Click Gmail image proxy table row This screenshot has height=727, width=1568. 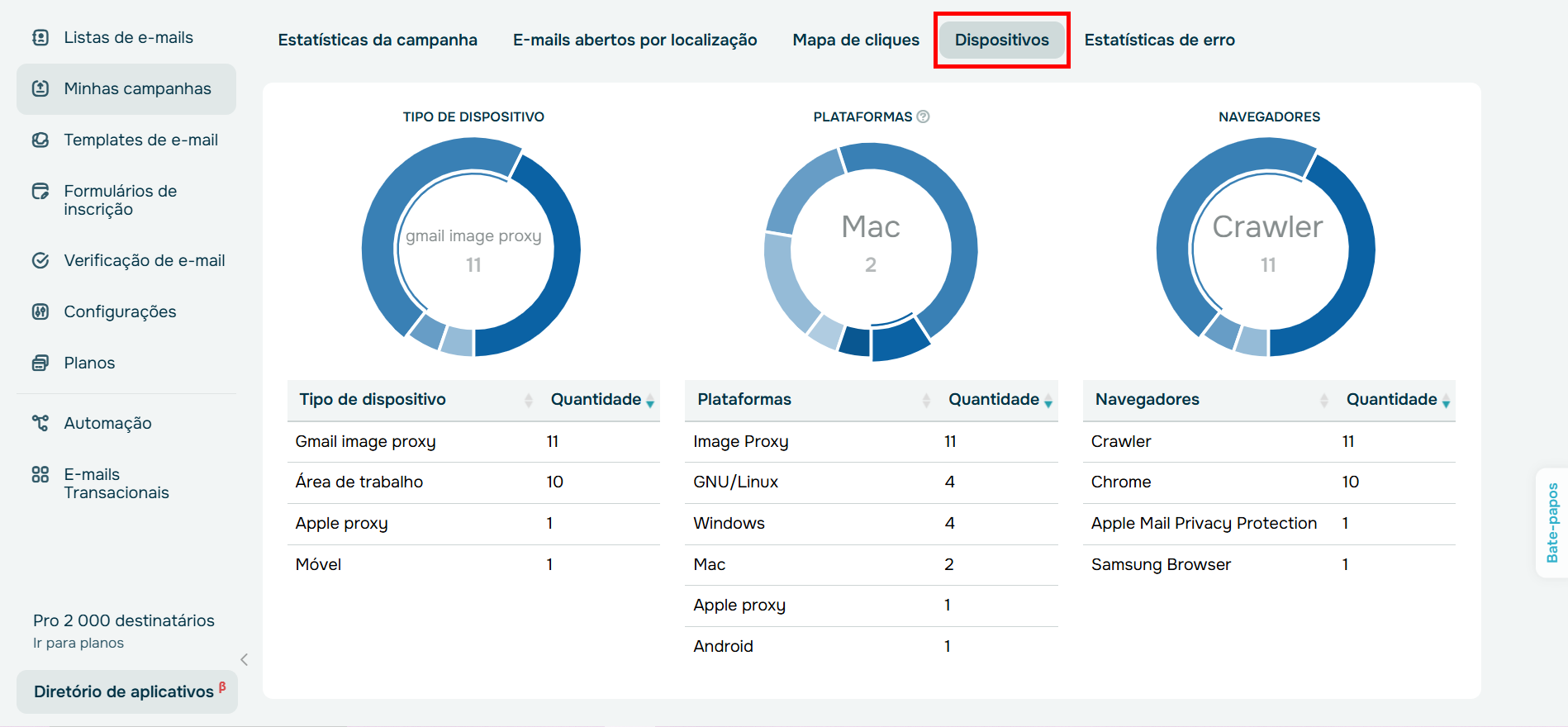point(473,442)
